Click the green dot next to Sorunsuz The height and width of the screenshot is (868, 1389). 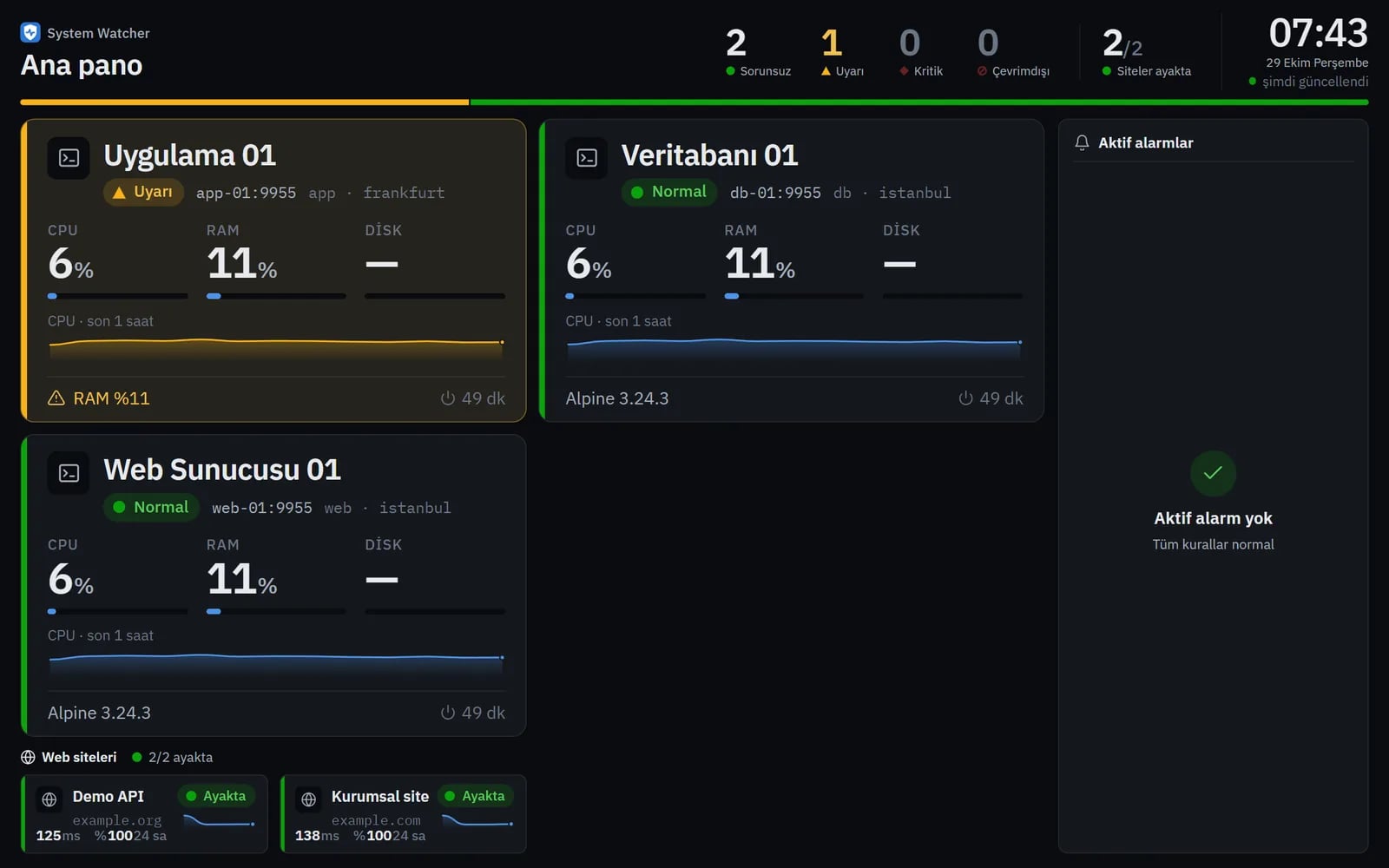click(x=730, y=71)
